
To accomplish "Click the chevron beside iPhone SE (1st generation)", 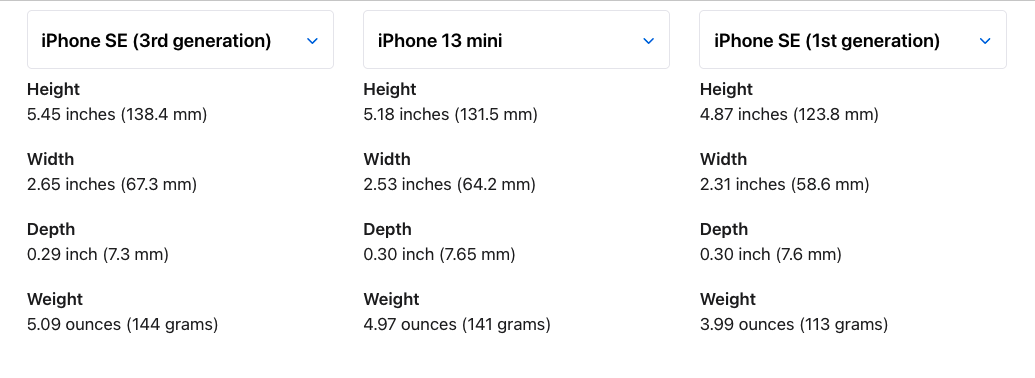I will click(985, 41).
